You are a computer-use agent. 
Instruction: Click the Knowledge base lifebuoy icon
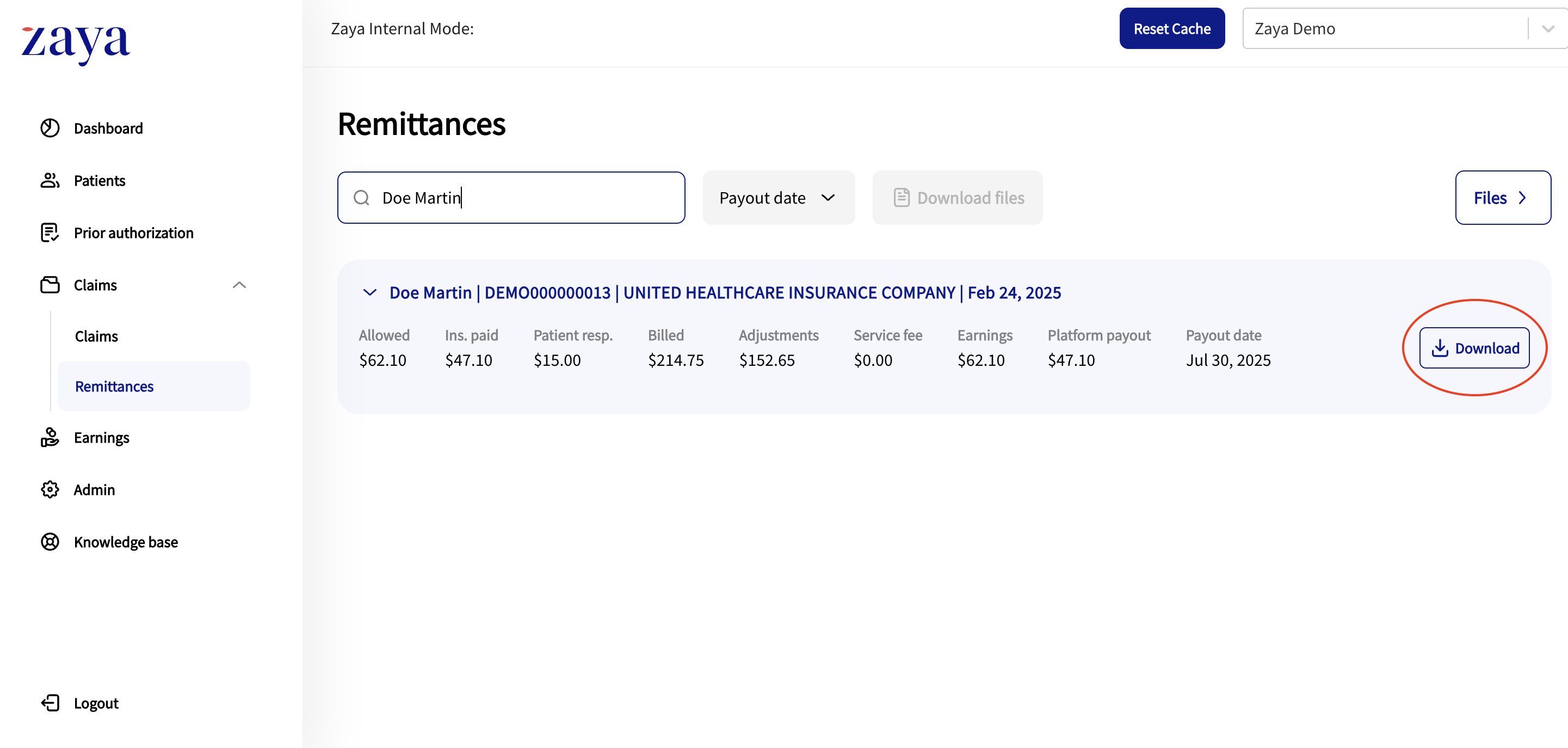coord(50,542)
